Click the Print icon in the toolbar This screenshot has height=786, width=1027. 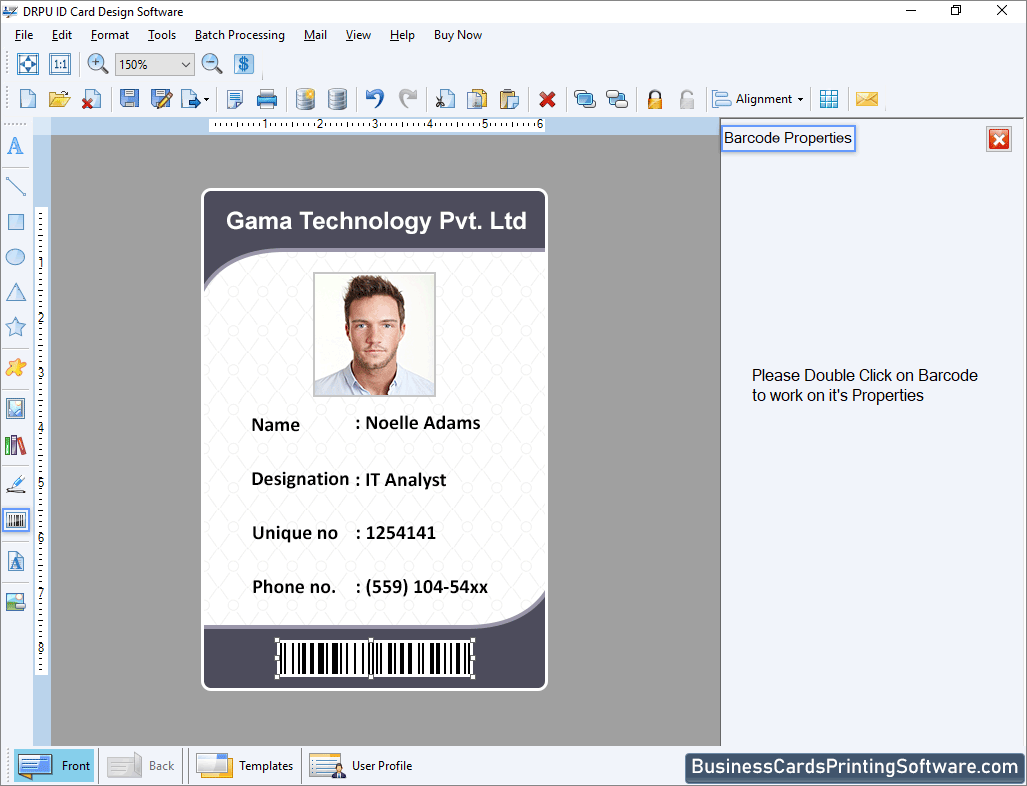click(x=266, y=98)
